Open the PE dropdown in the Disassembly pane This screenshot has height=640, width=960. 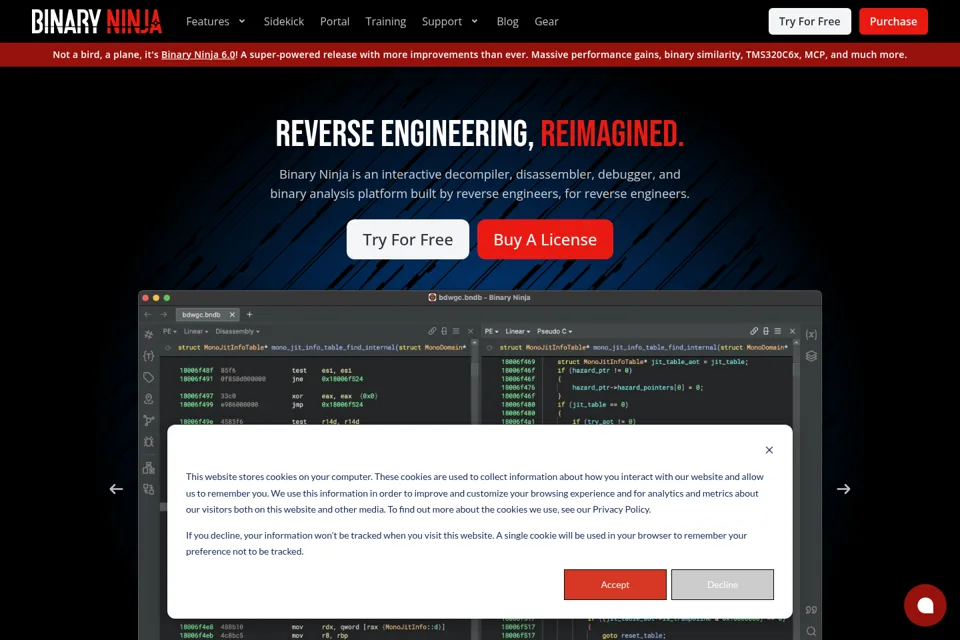[170, 331]
